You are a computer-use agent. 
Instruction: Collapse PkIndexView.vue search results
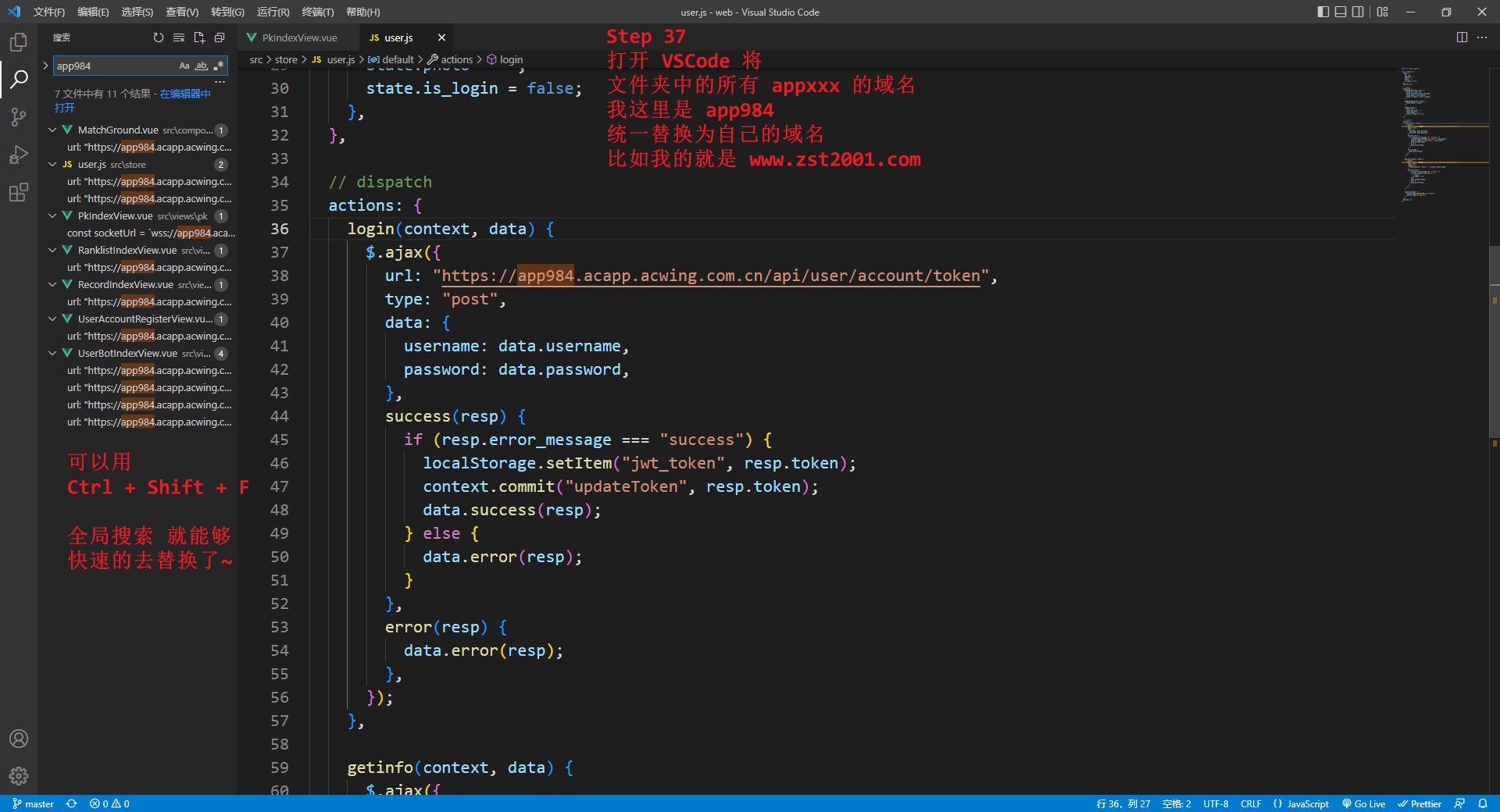52,216
